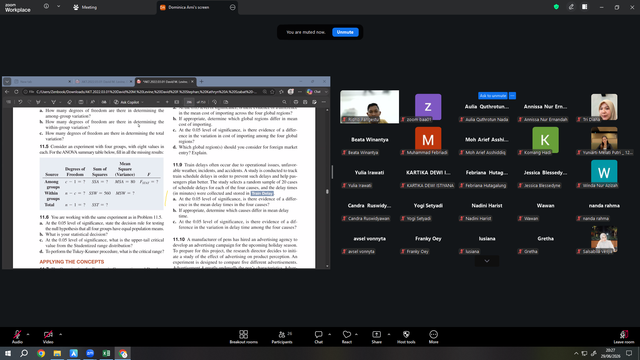Click the green encryption shield icon
The image size is (640, 360).
click(x=556, y=7)
